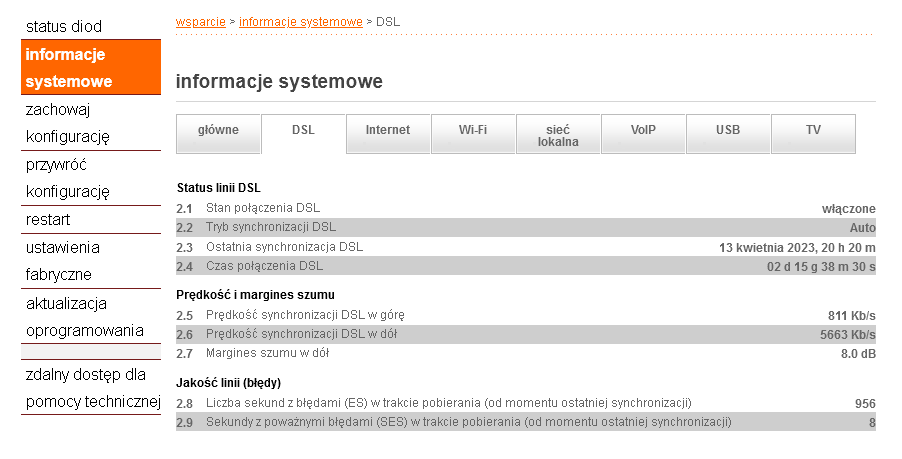This screenshot has height=459, width=902.
Task: Click the wsparcie breadcrumb link
Action: click(x=200, y=20)
